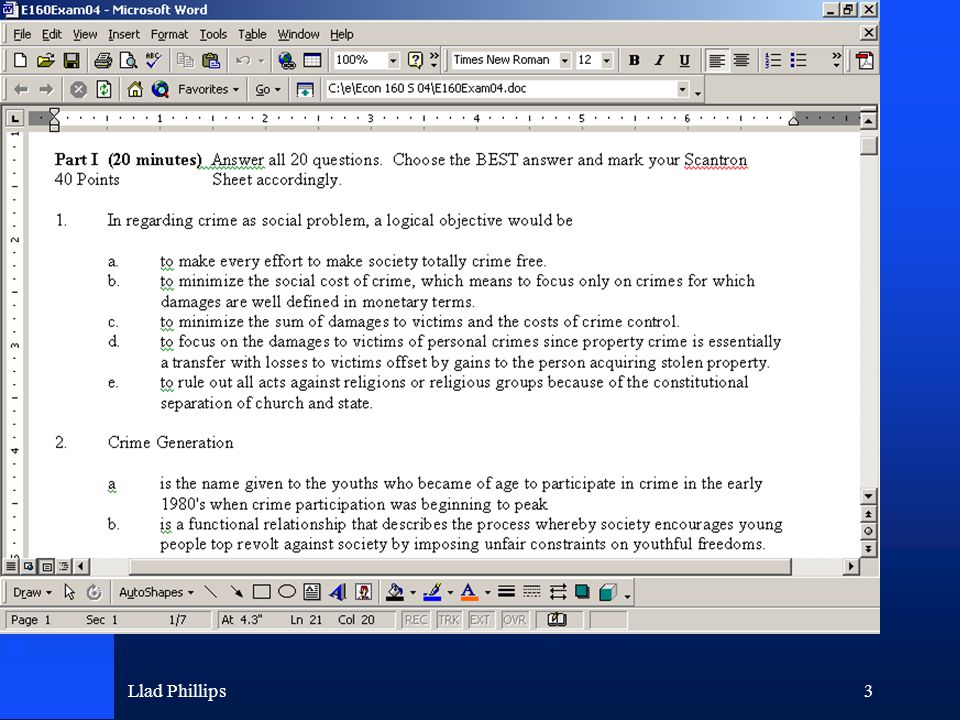This screenshot has height=720, width=960.
Task: Insert a hyperlink using the globe icon
Action: [287, 60]
